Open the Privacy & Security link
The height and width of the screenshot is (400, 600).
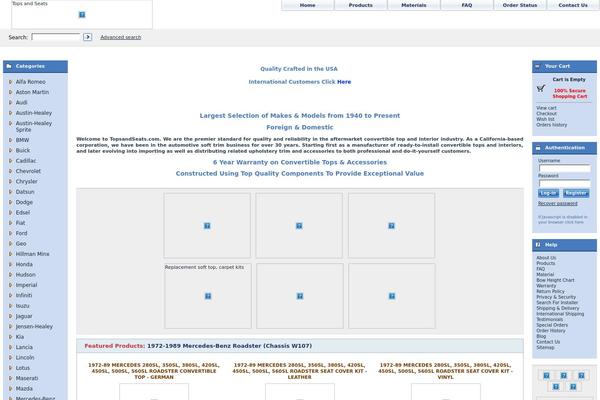click(x=556, y=297)
